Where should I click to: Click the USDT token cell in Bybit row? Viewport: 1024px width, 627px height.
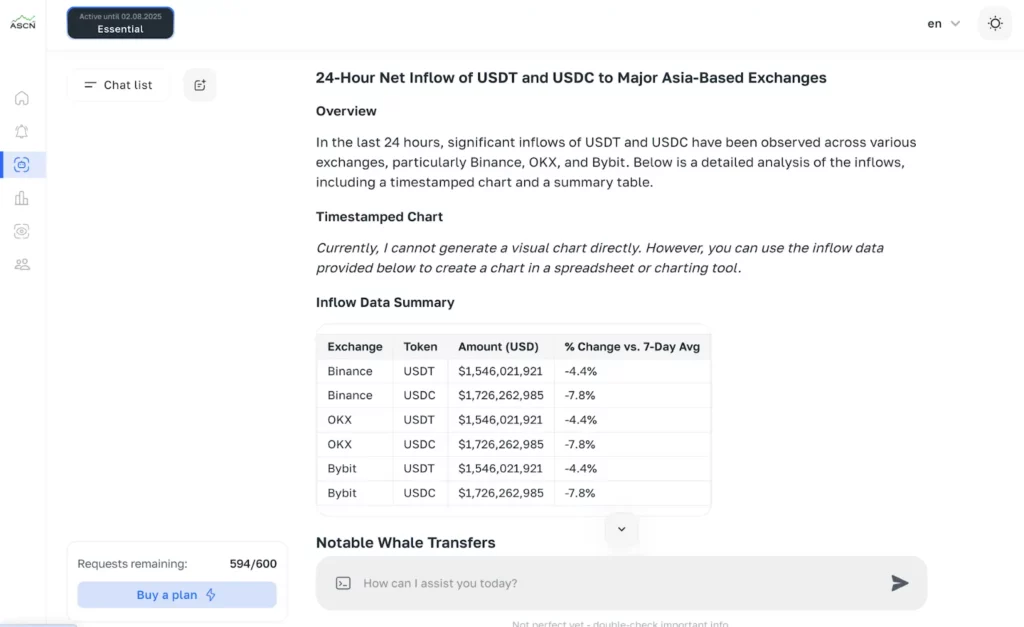[x=419, y=468]
